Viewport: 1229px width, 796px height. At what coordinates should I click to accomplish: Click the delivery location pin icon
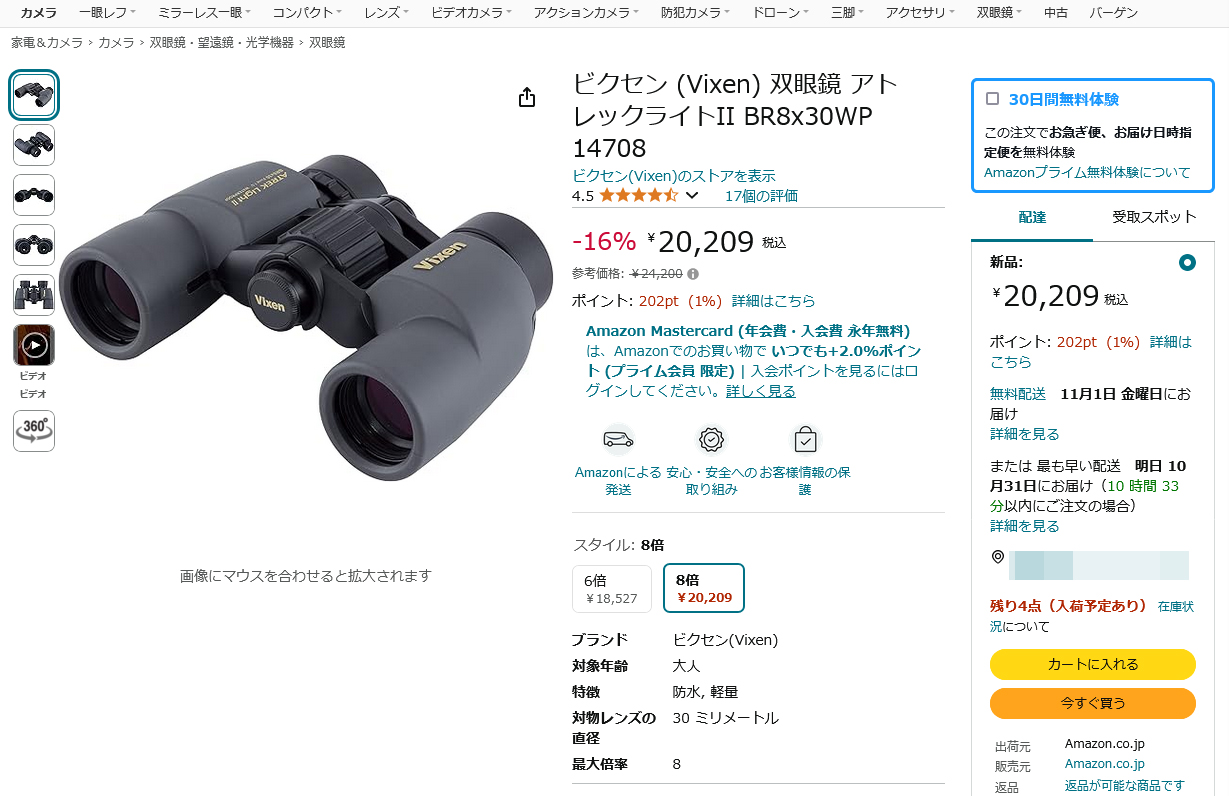tap(997, 557)
